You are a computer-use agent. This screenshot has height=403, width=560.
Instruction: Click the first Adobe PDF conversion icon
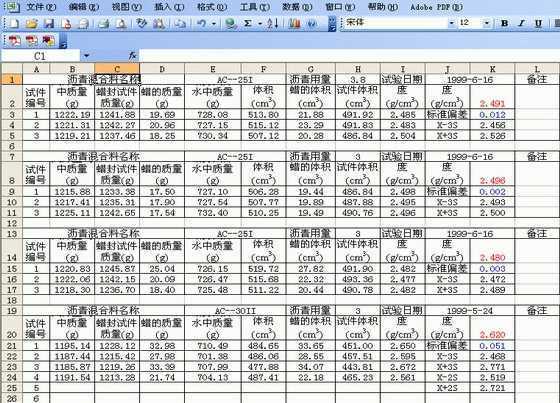coord(14,40)
